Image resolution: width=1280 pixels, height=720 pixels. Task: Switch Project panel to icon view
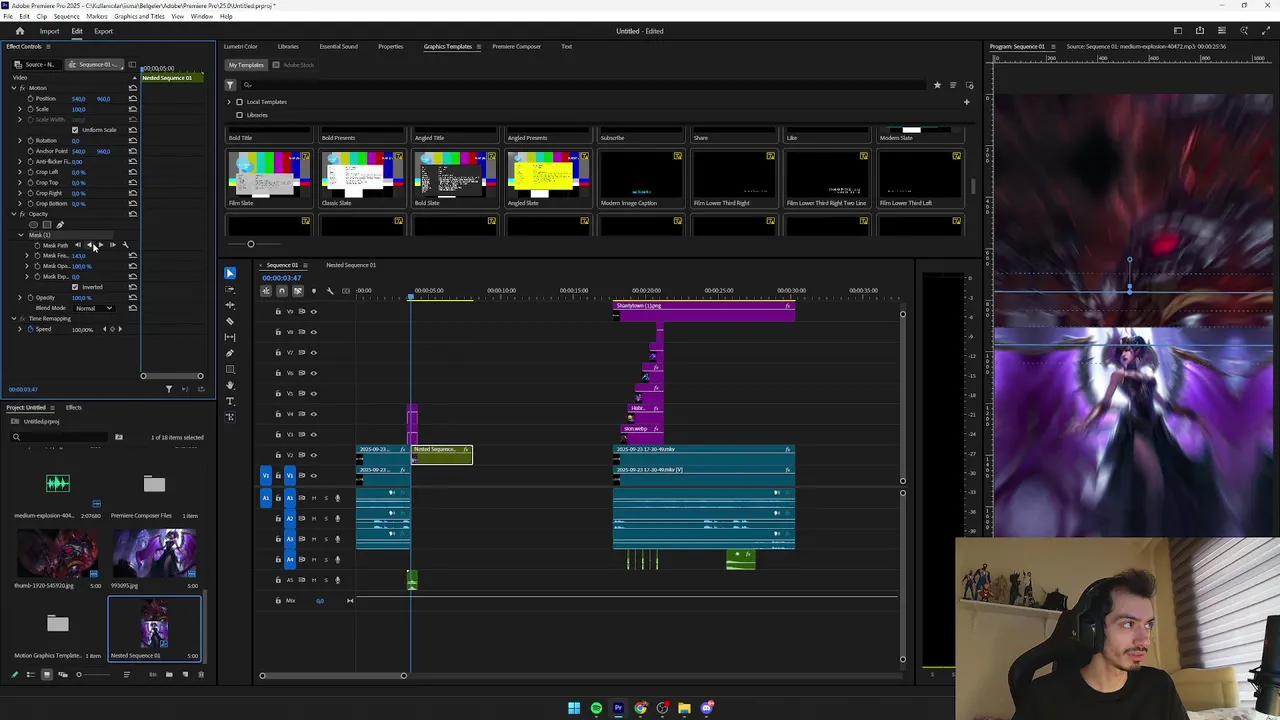point(46,675)
